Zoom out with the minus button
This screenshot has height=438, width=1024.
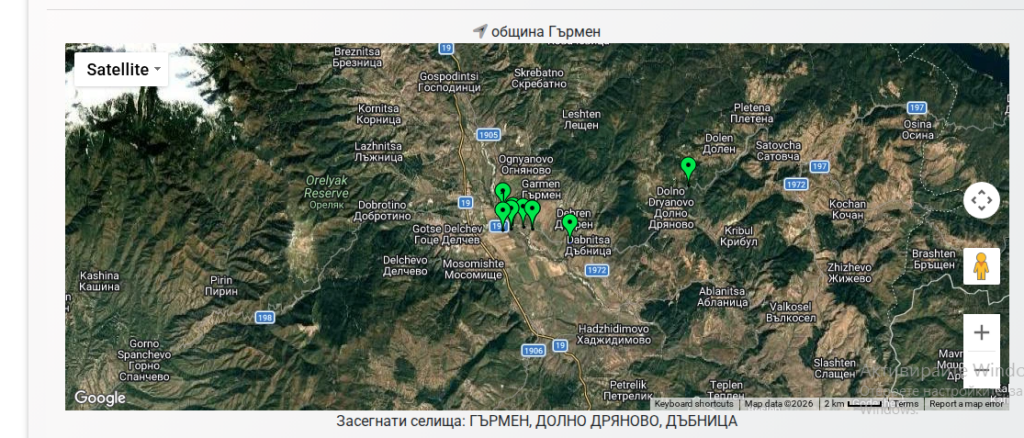click(981, 369)
